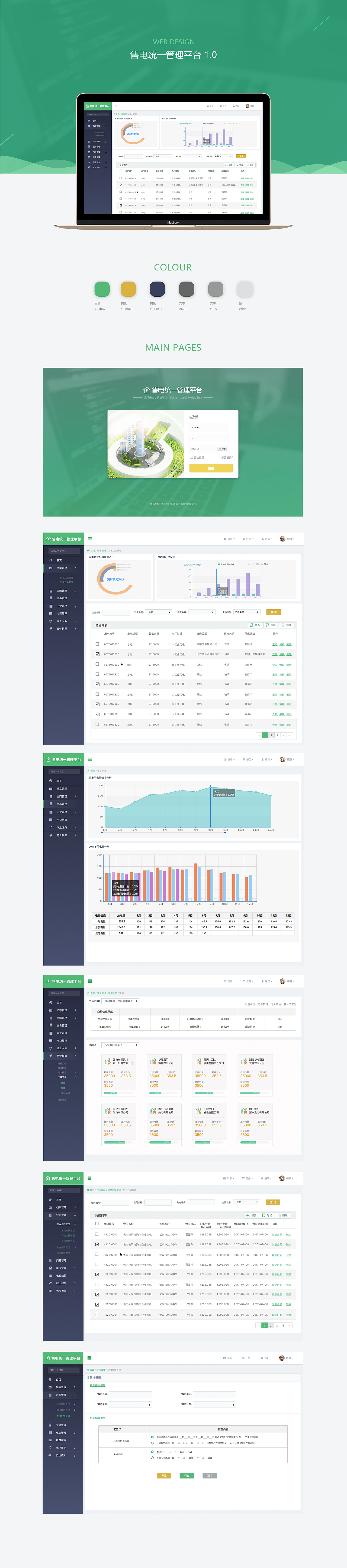The width and height of the screenshot is (347, 1568).
Task: Click 模板名称 input field on 新增模板 page
Action: (130, 1394)
